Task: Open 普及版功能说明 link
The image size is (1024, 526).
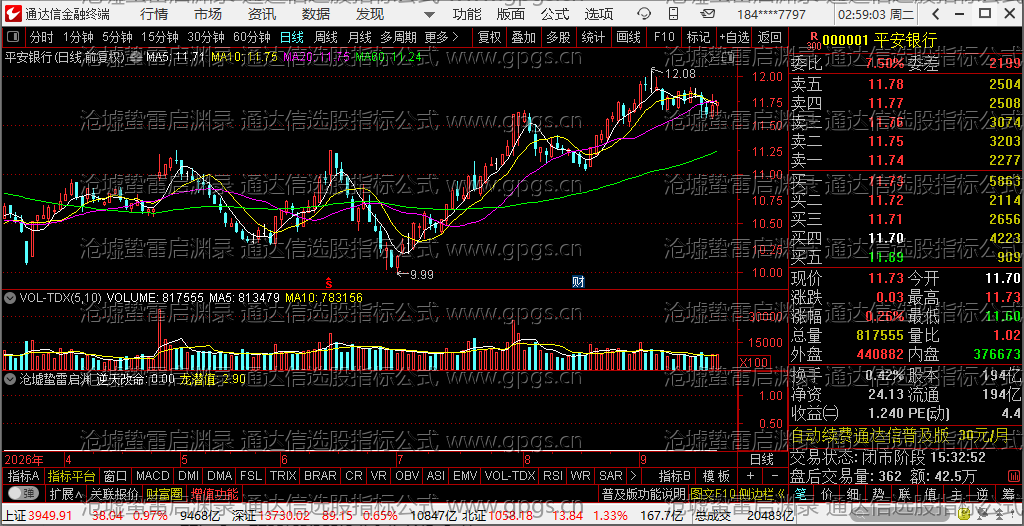Action: tap(643, 493)
